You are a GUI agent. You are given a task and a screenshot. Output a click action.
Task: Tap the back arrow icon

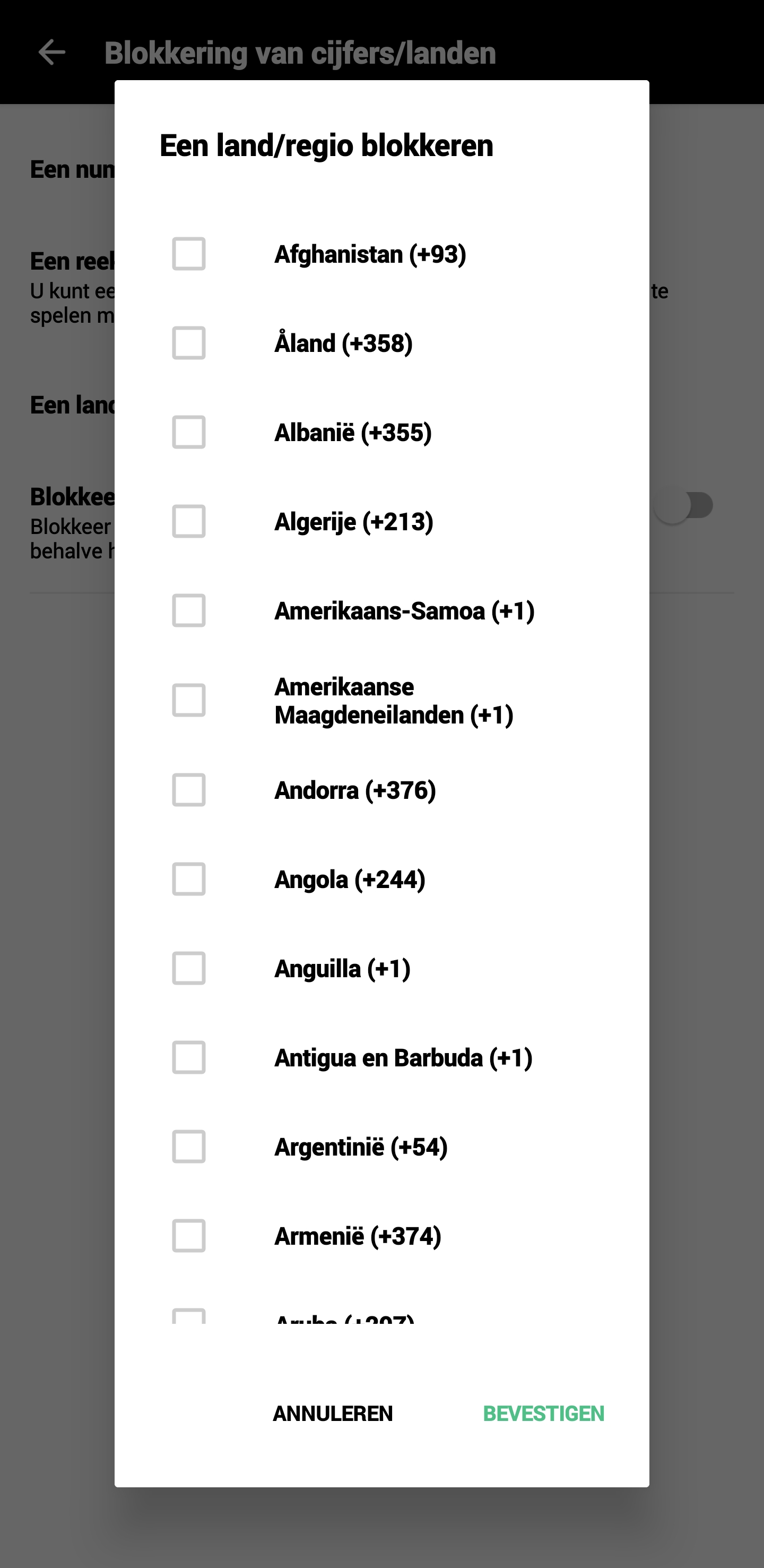51,53
